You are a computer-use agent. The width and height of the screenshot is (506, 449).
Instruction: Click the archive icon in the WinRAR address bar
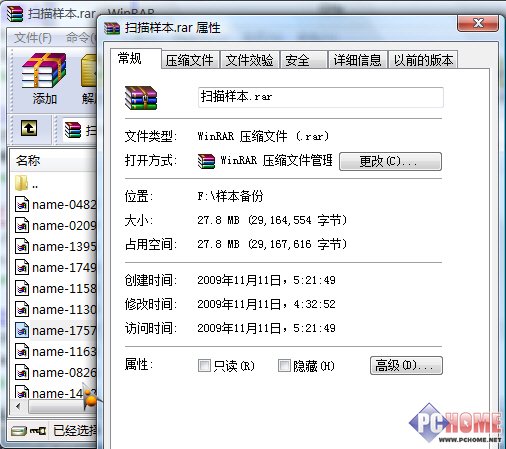(73, 130)
